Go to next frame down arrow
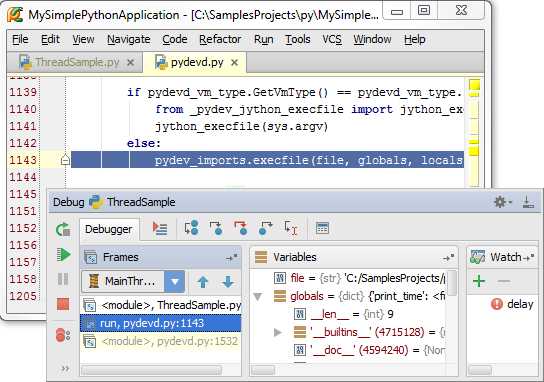 point(228,282)
